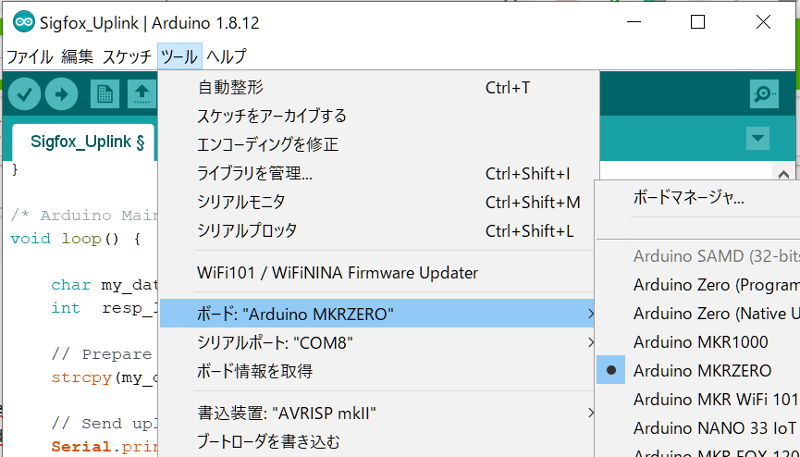Click the Arduino logo in title bar
Image resolution: width=800 pixels, height=457 pixels.
[x=23, y=22]
